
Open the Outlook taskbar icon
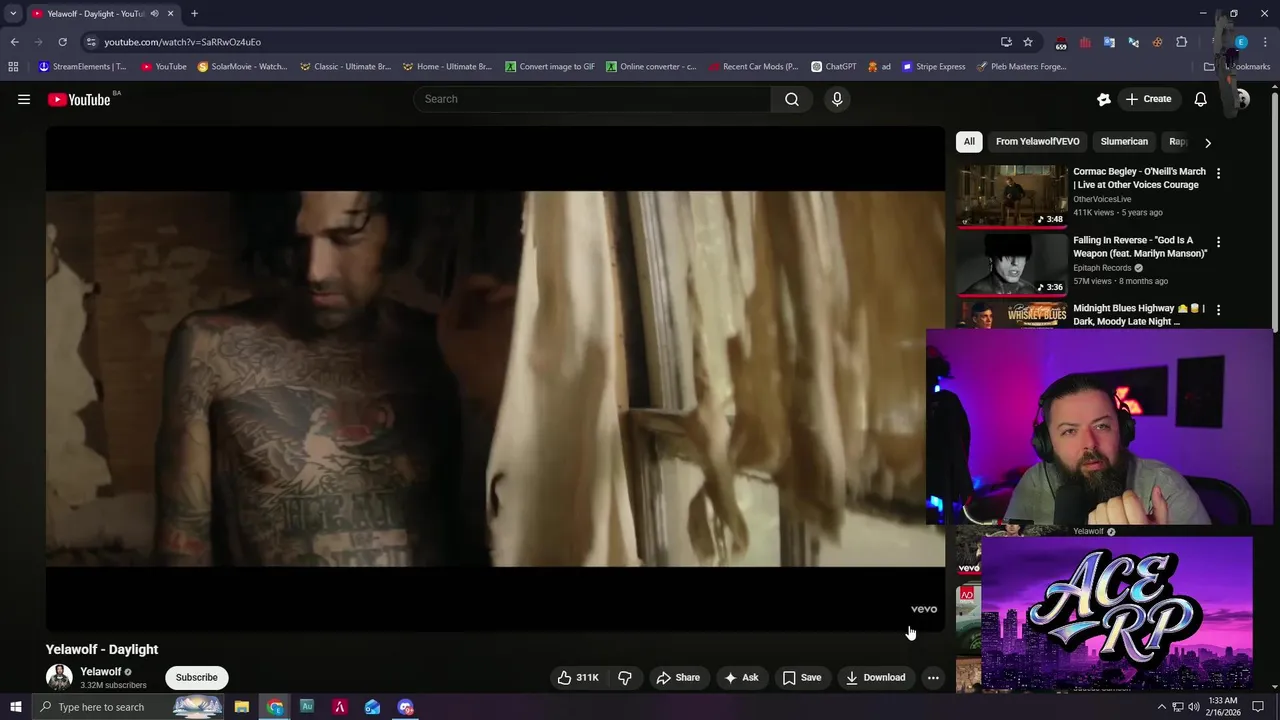pyautogui.click(x=372, y=707)
